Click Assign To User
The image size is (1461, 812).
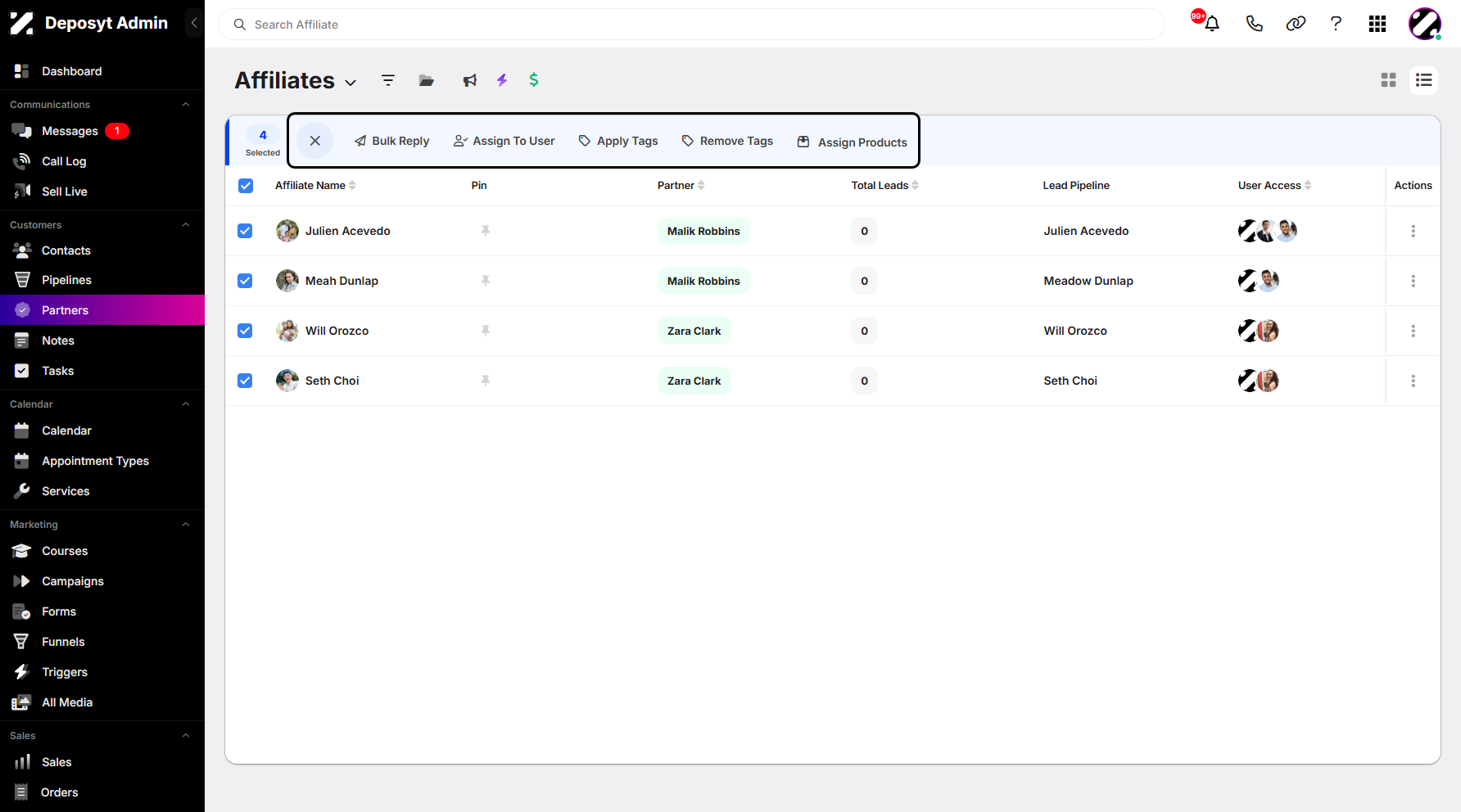[504, 141]
